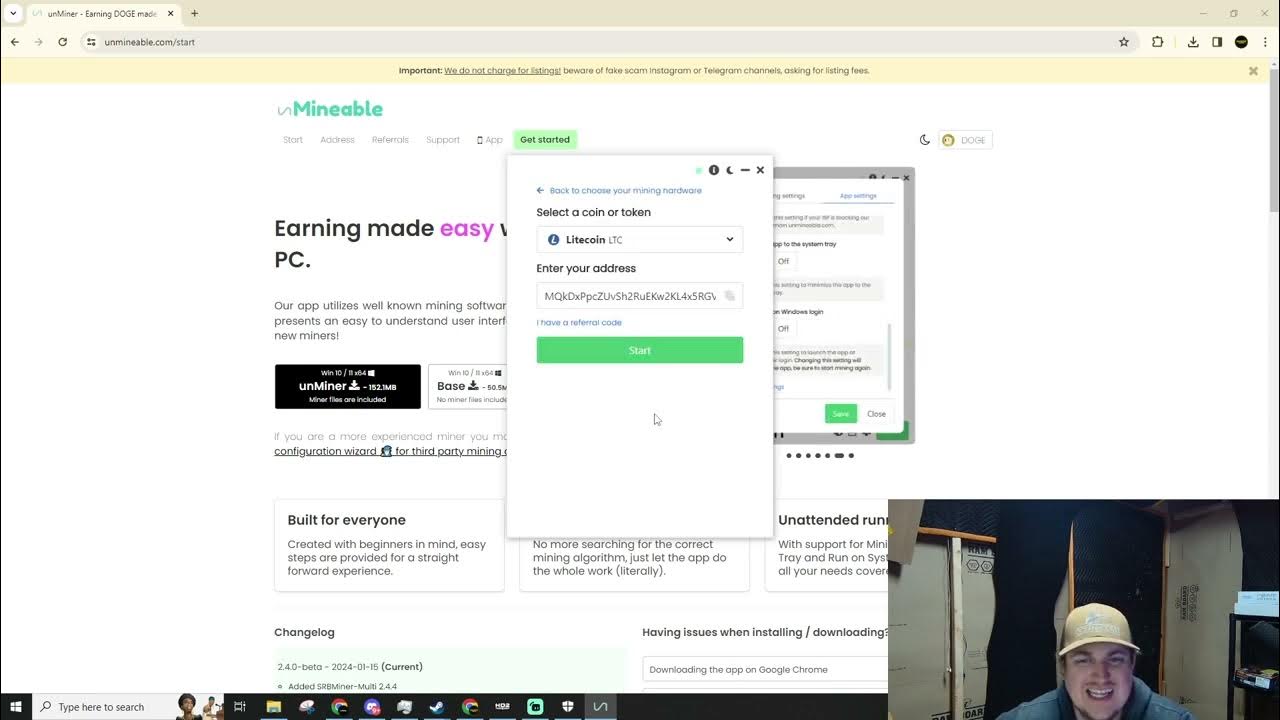This screenshot has width=1280, height=720.
Task: Open the Start menu on unMineable site
Action: (x=293, y=140)
